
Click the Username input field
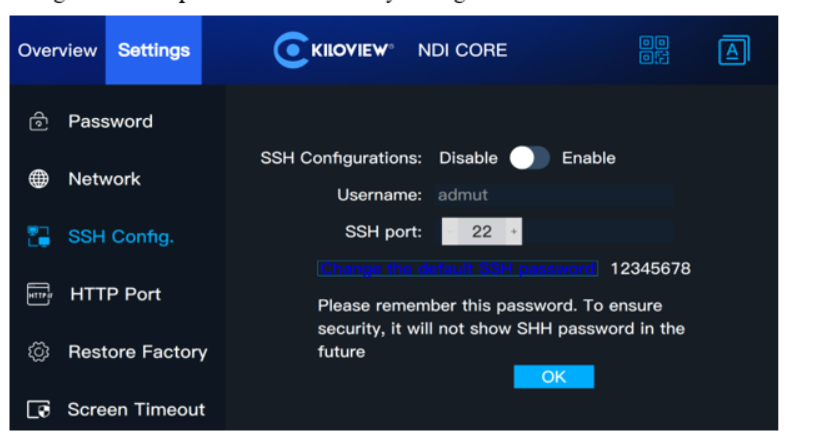tap(555, 195)
